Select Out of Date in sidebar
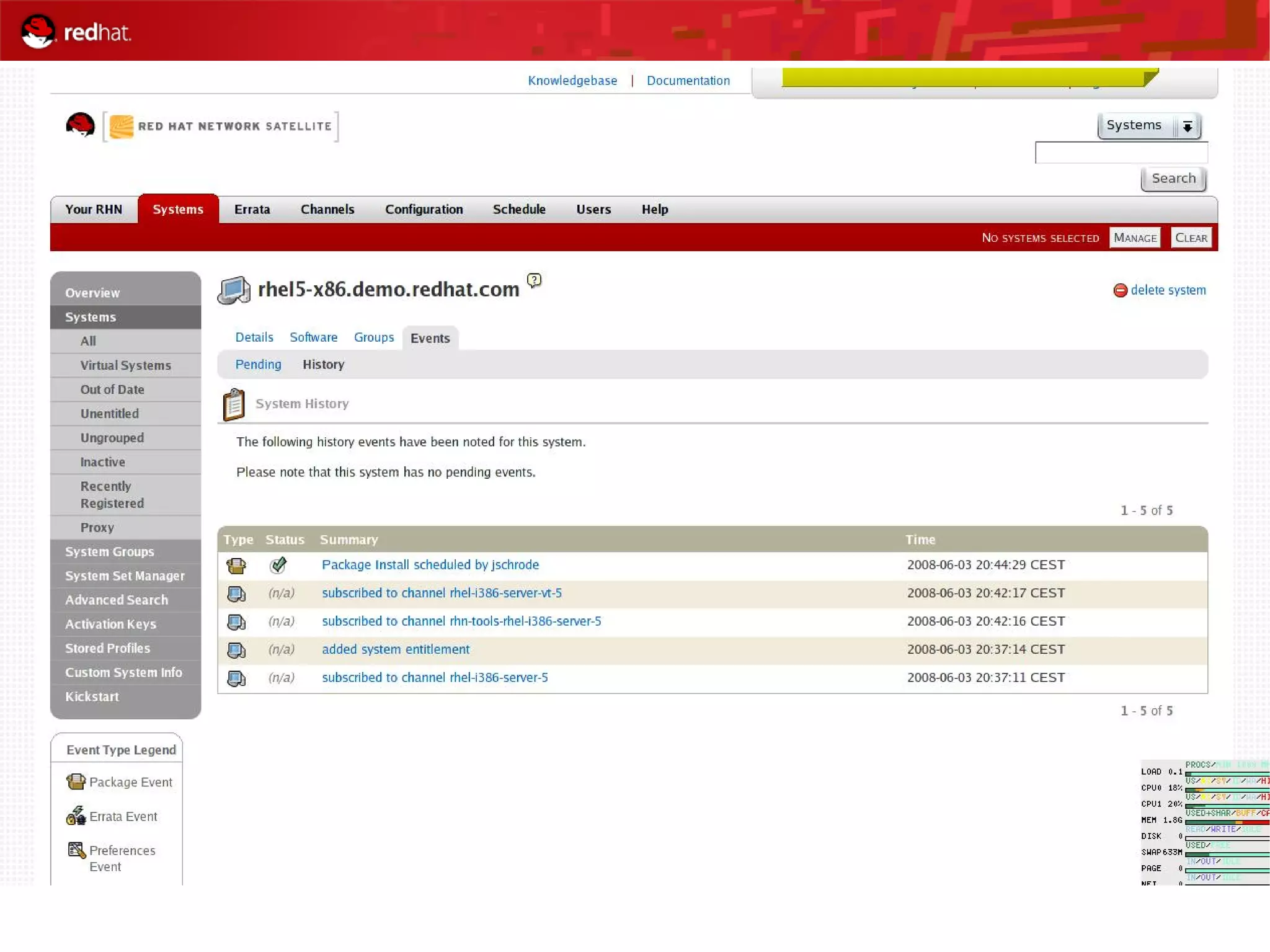Image resolution: width=1270 pixels, height=952 pixels. 112,389
